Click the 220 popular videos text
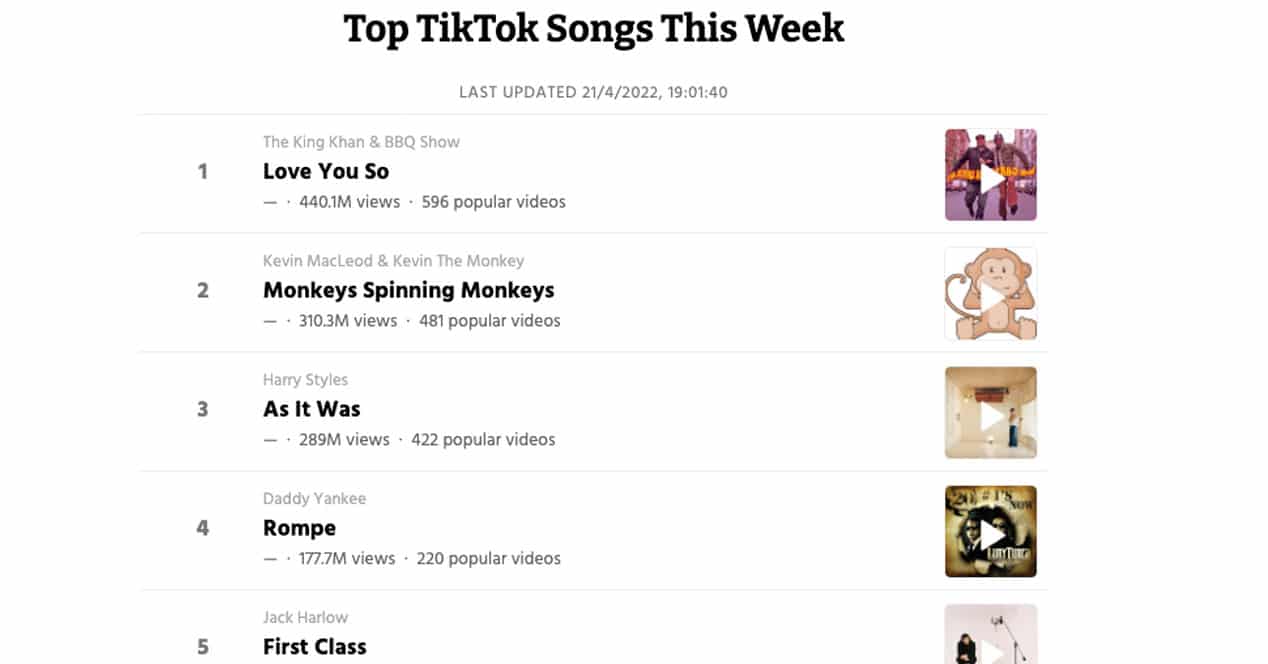Image resolution: width=1268 pixels, height=664 pixels. coord(488,559)
